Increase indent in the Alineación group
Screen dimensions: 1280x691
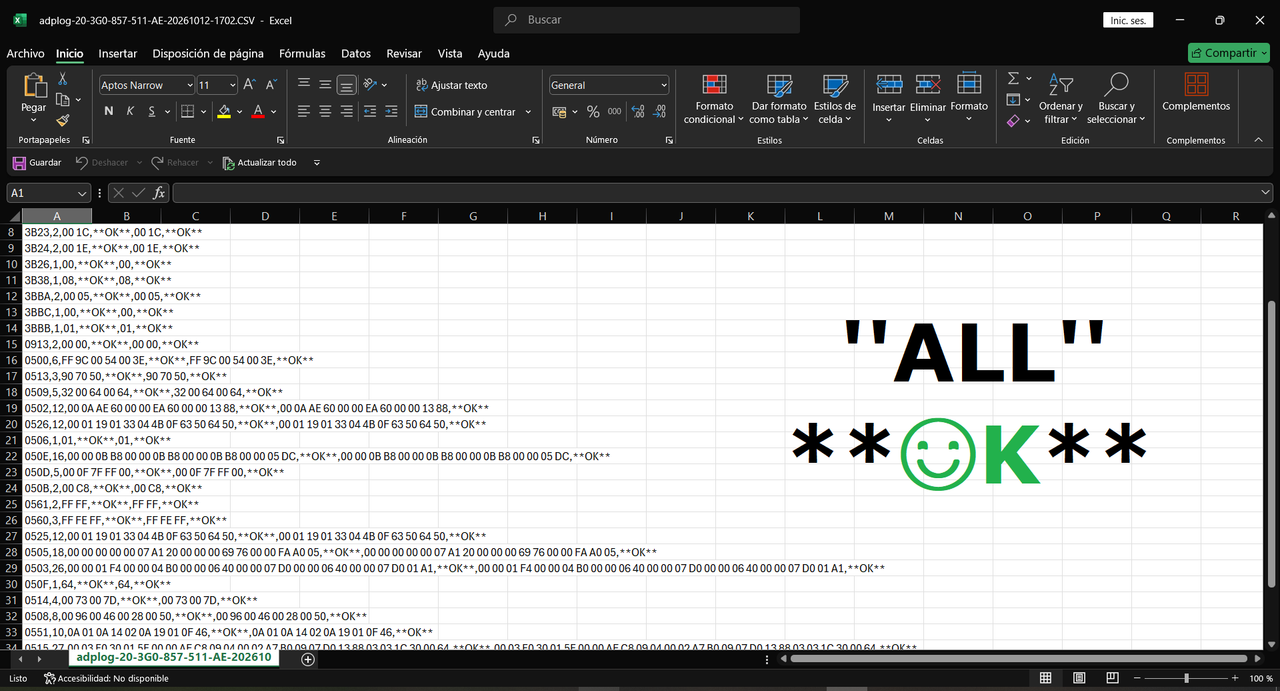[392, 112]
